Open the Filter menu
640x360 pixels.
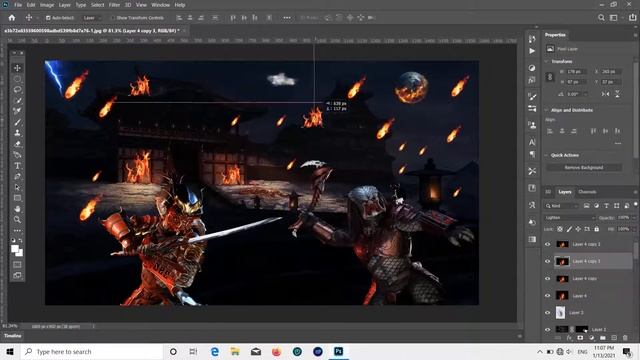[114, 5]
